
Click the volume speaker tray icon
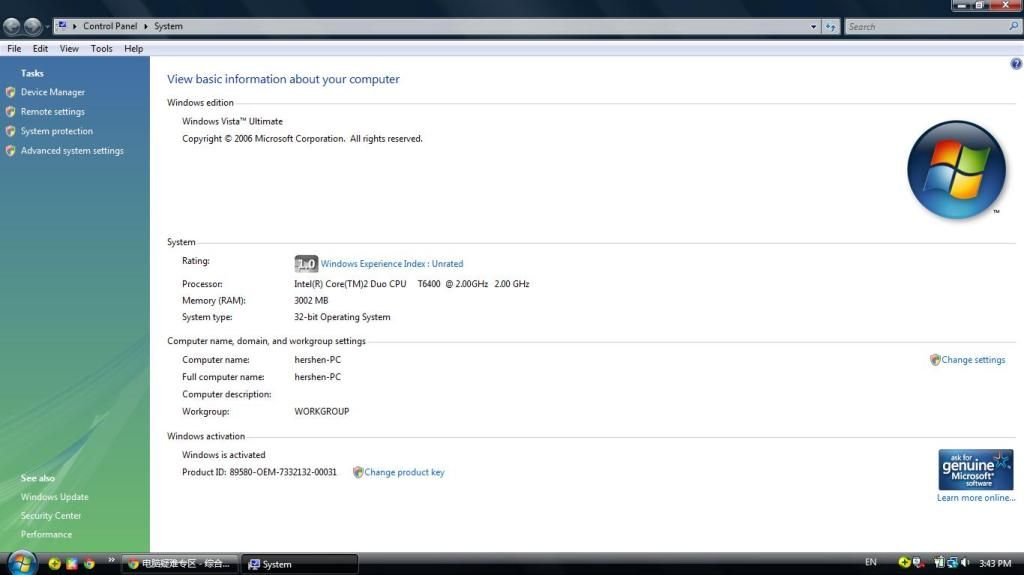pos(965,563)
